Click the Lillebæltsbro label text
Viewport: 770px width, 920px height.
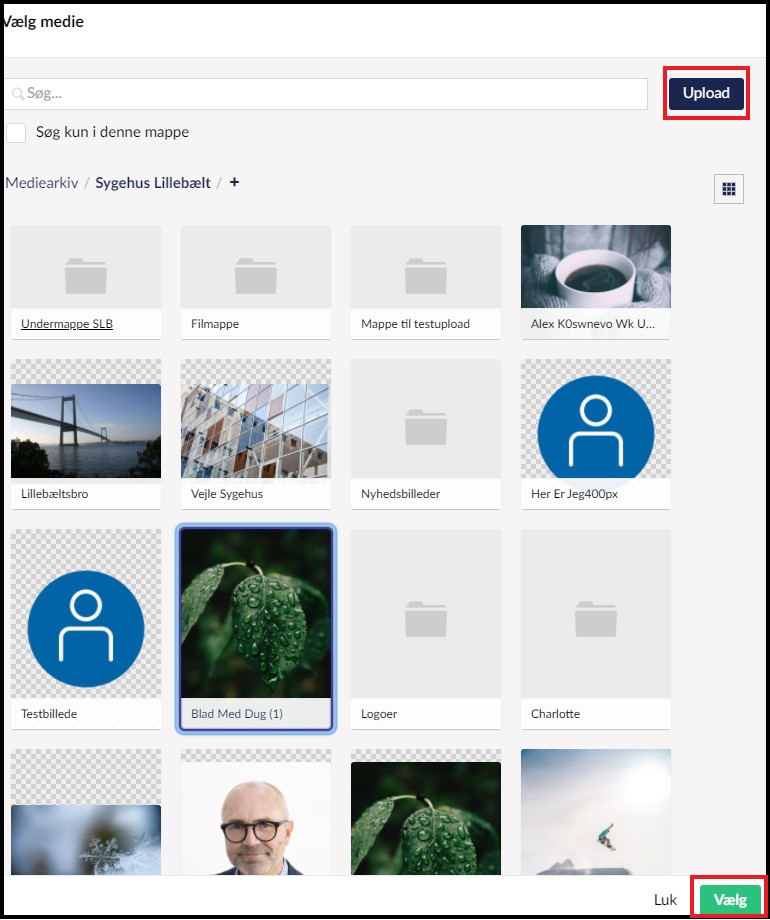(55, 494)
